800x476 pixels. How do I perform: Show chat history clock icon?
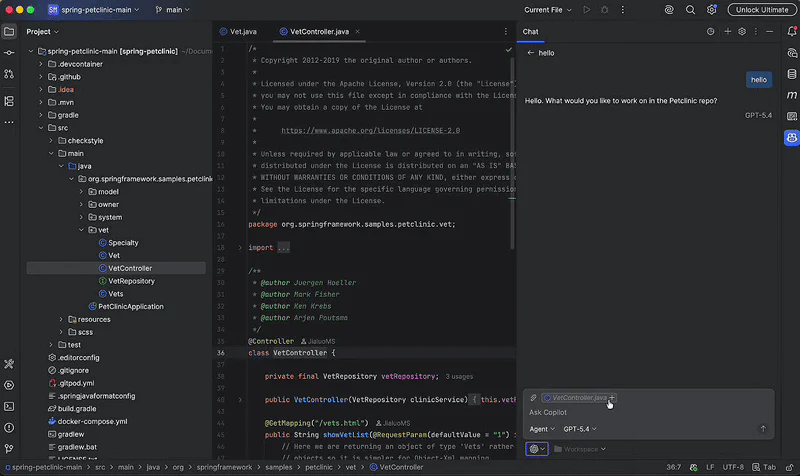(710, 32)
